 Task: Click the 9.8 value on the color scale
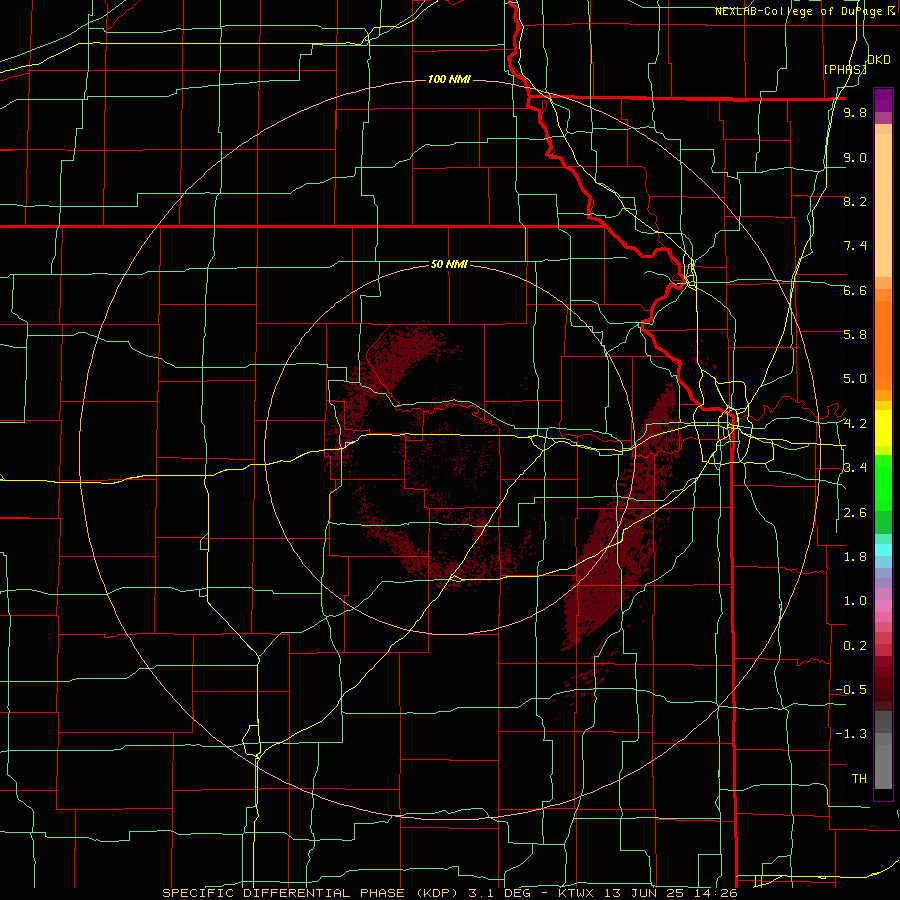855,112
